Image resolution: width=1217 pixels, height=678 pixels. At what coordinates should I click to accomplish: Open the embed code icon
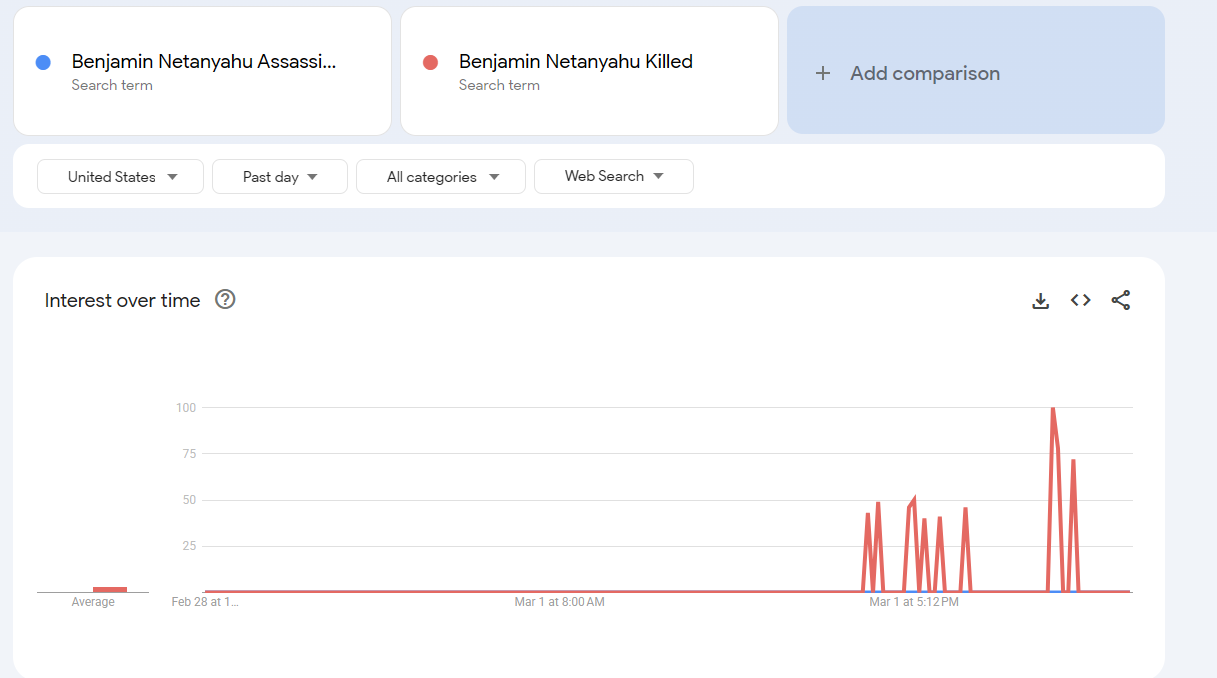(x=1080, y=300)
